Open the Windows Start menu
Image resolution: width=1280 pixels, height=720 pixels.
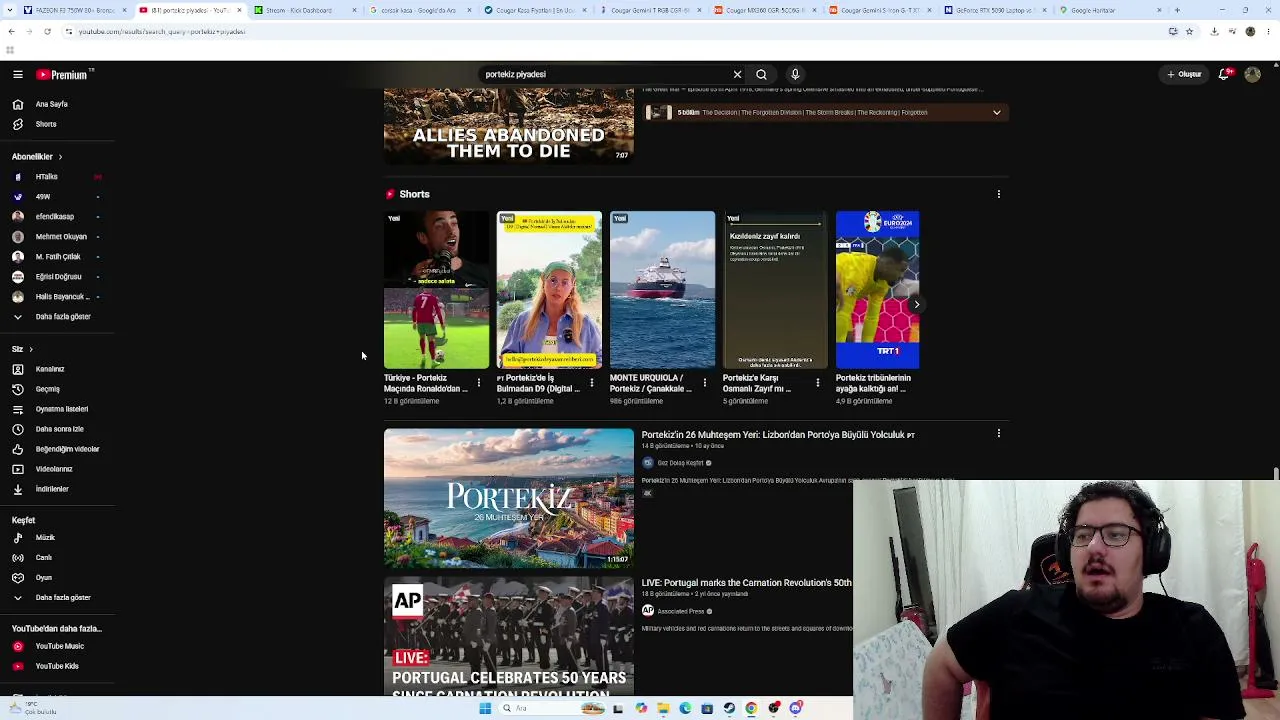485,708
